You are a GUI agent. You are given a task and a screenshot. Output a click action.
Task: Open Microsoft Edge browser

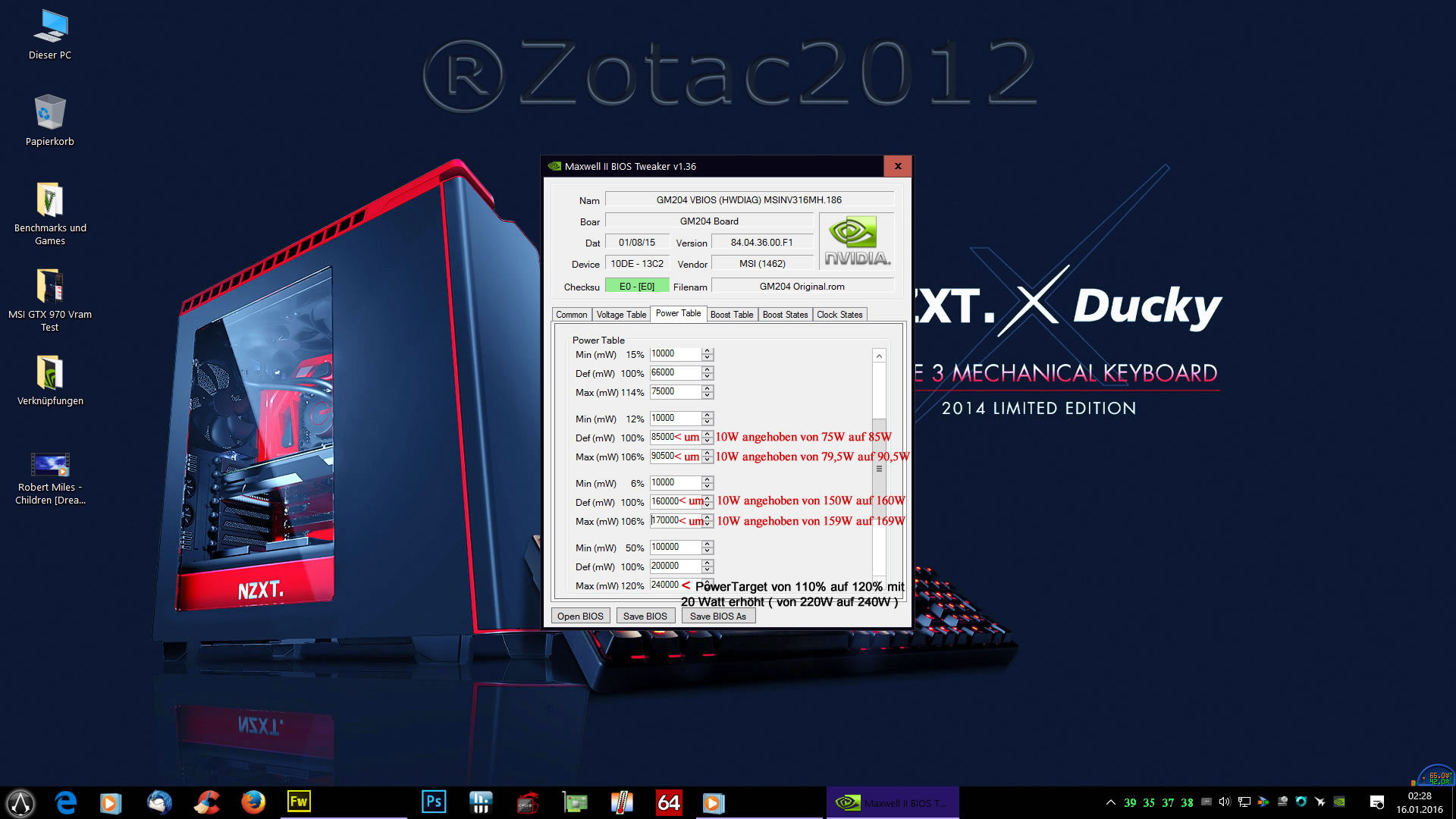pos(66,802)
